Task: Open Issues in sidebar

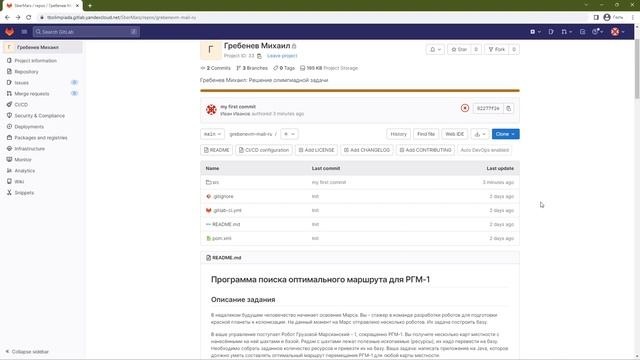Action: 22,82
